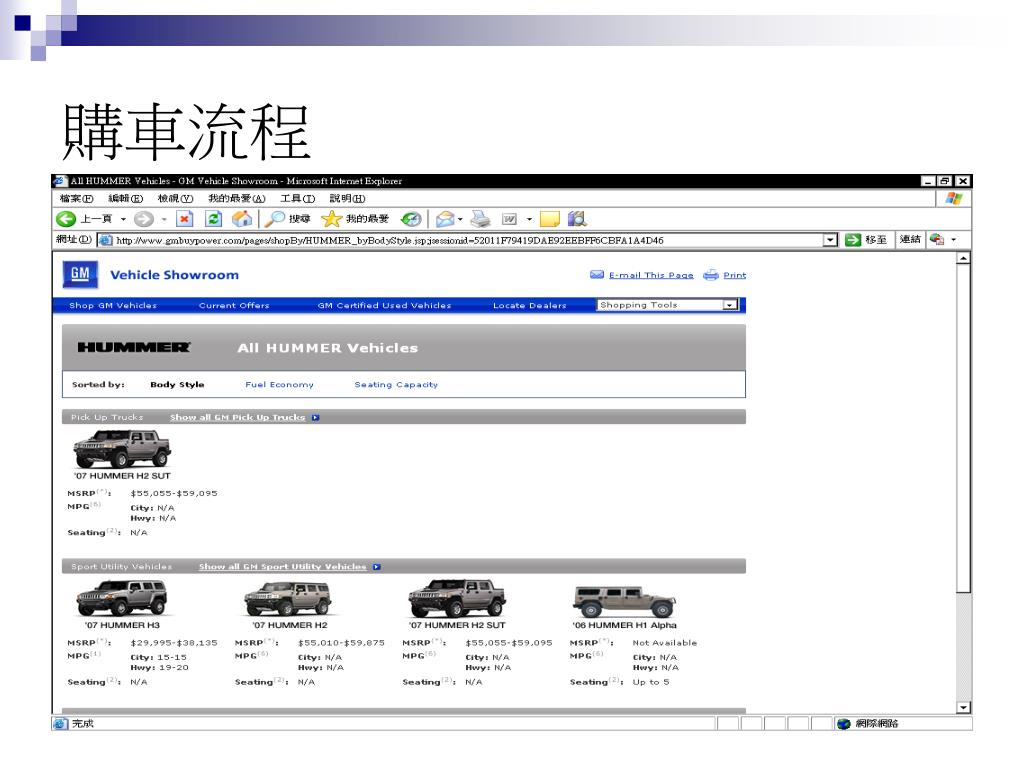
Task: Click '06 HUMMER H1 Alpha model name
Action: pos(625,625)
